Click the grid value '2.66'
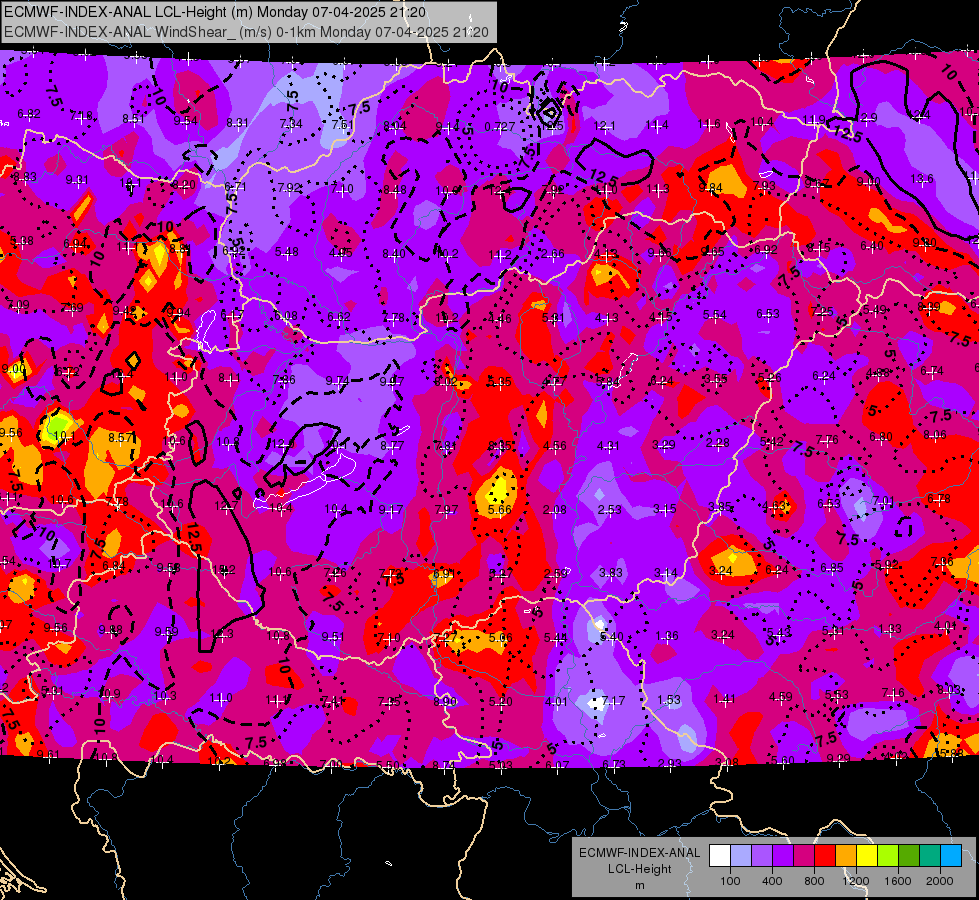The width and height of the screenshot is (979, 900). point(553,254)
